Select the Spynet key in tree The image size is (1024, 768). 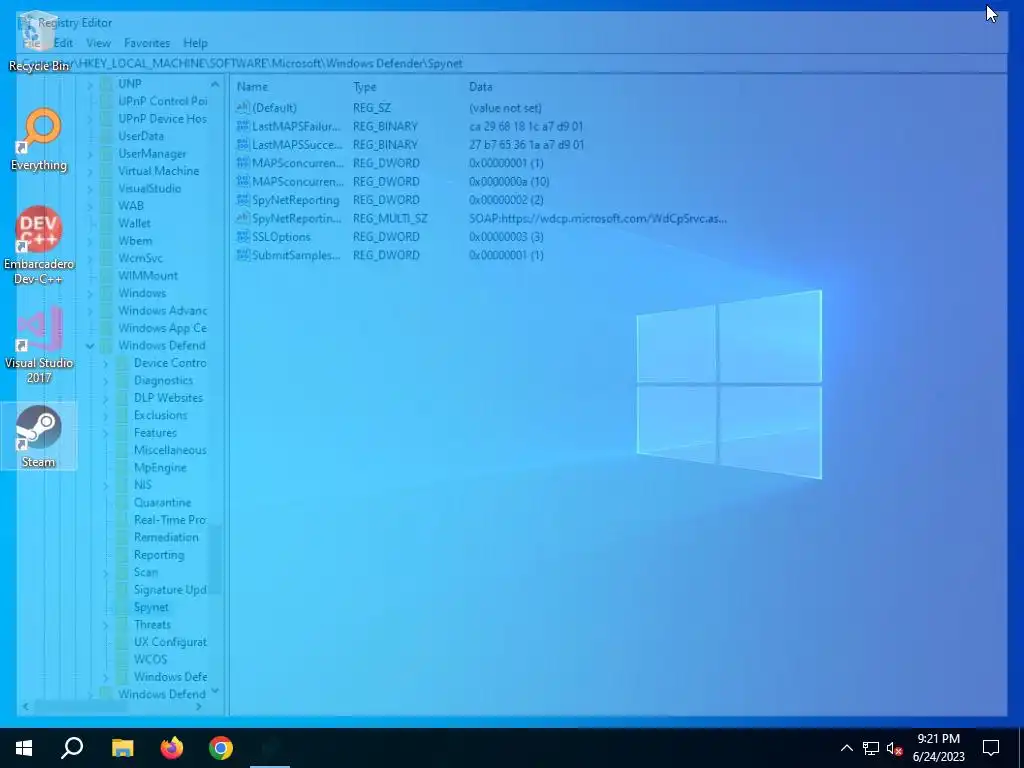coord(152,607)
